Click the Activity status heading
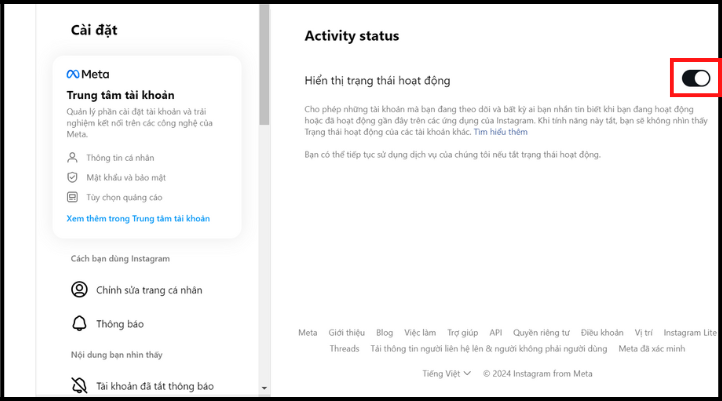722x401 pixels. click(x=352, y=36)
